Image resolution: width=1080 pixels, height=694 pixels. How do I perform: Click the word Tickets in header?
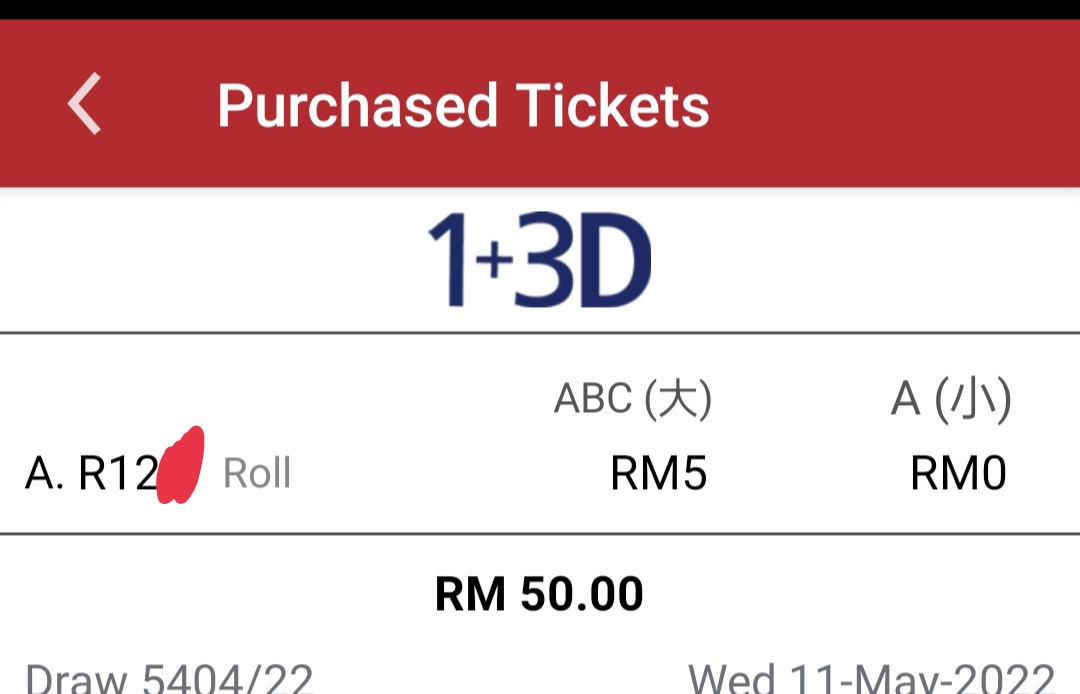tap(612, 105)
